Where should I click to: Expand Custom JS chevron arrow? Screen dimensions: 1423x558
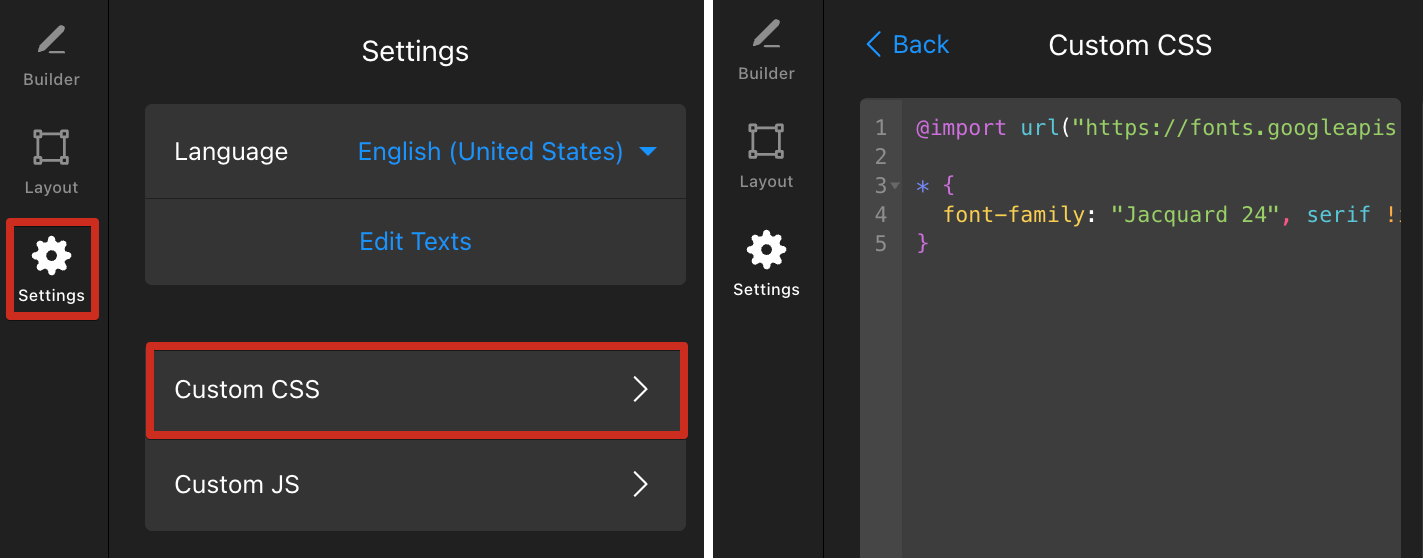click(x=641, y=485)
